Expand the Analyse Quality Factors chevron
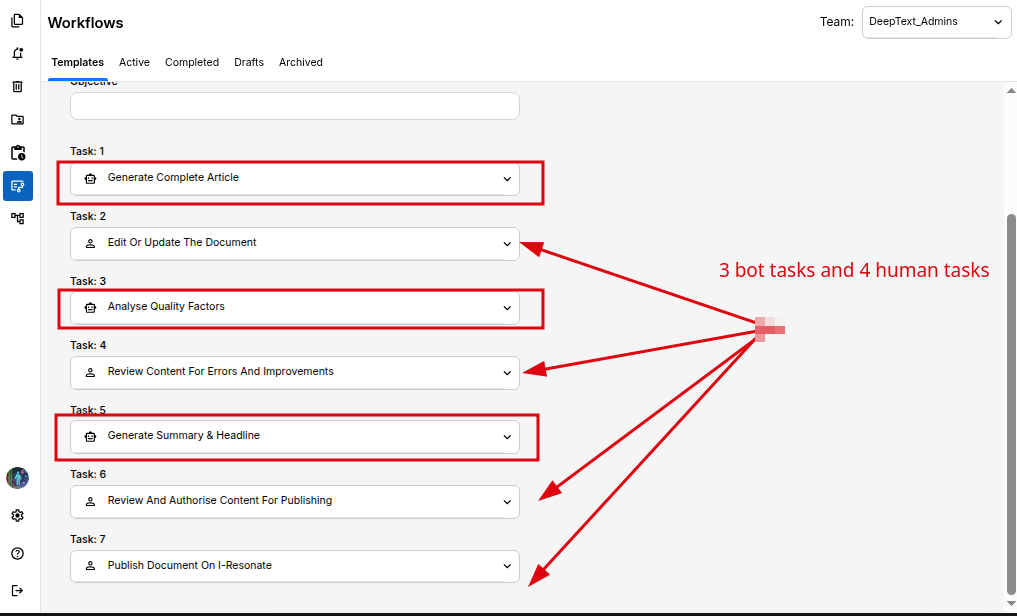Image resolution: width=1017 pixels, height=616 pixels. click(506, 308)
